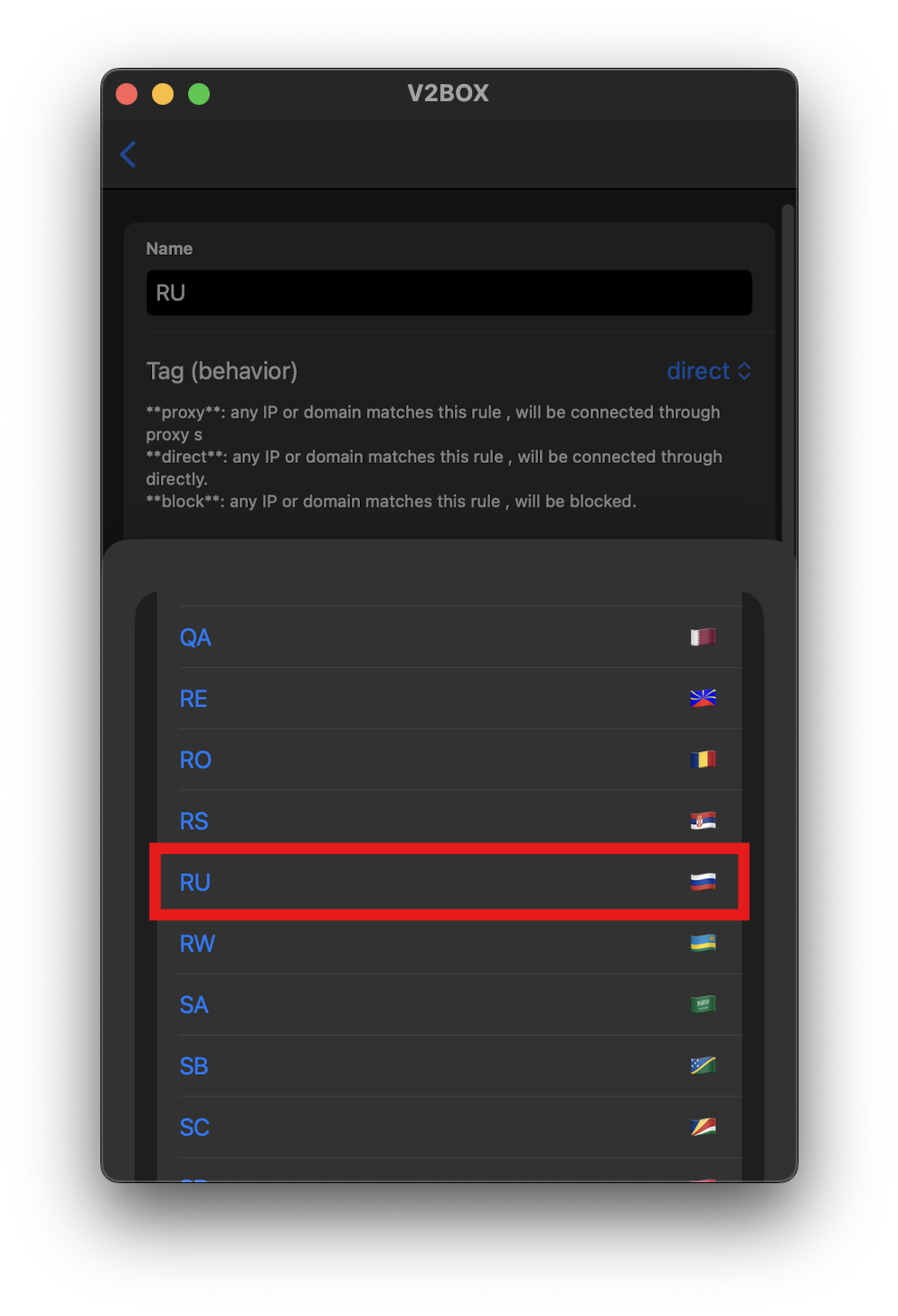This screenshot has width=898, height=1316.
Task: Pick RS from the country list
Action: pos(194,822)
